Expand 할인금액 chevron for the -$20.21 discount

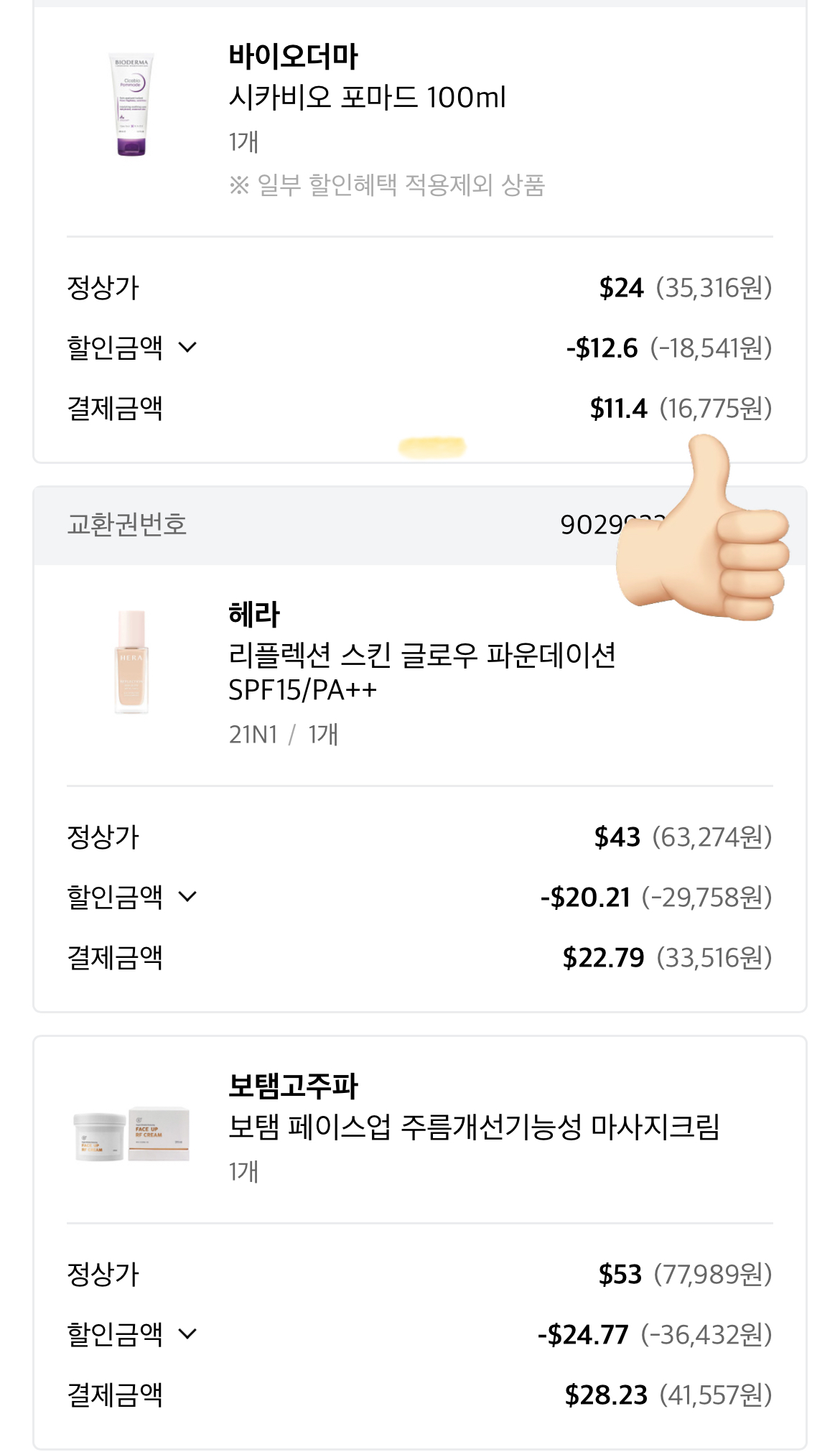coord(187,896)
